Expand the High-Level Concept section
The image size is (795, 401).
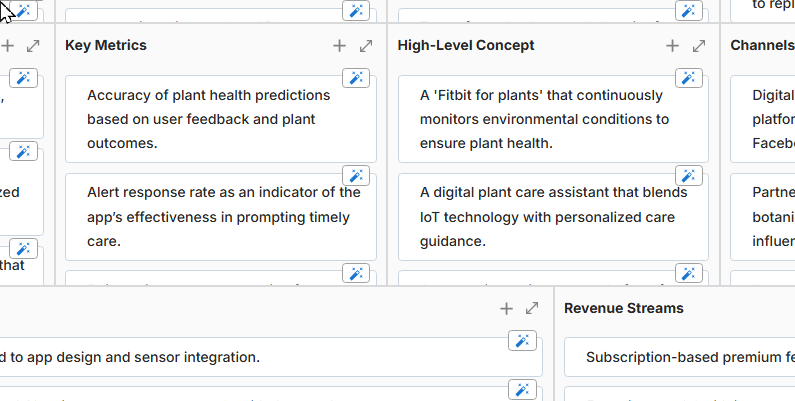click(x=699, y=46)
